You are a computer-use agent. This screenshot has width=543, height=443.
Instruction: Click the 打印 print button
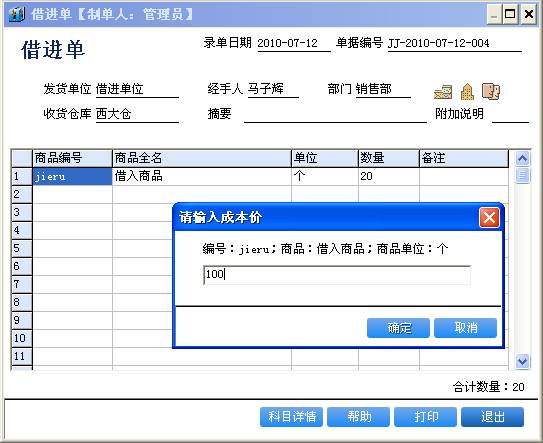pyautogui.click(x=425, y=417)
